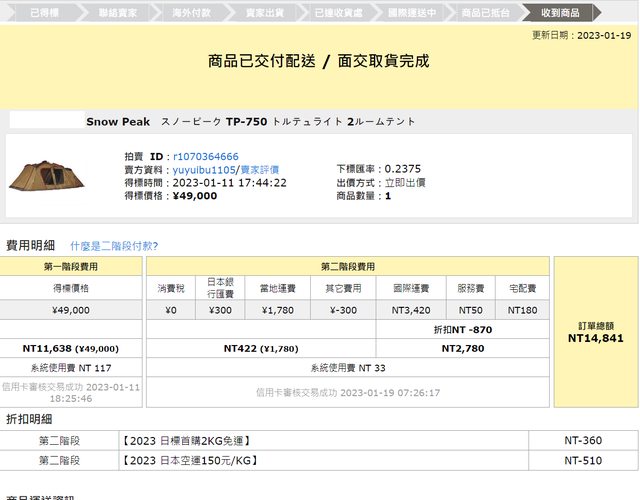Select the 商品已抵台 progress step
The height and width of the screenshot is (500, 640).
tap(486, 13)
